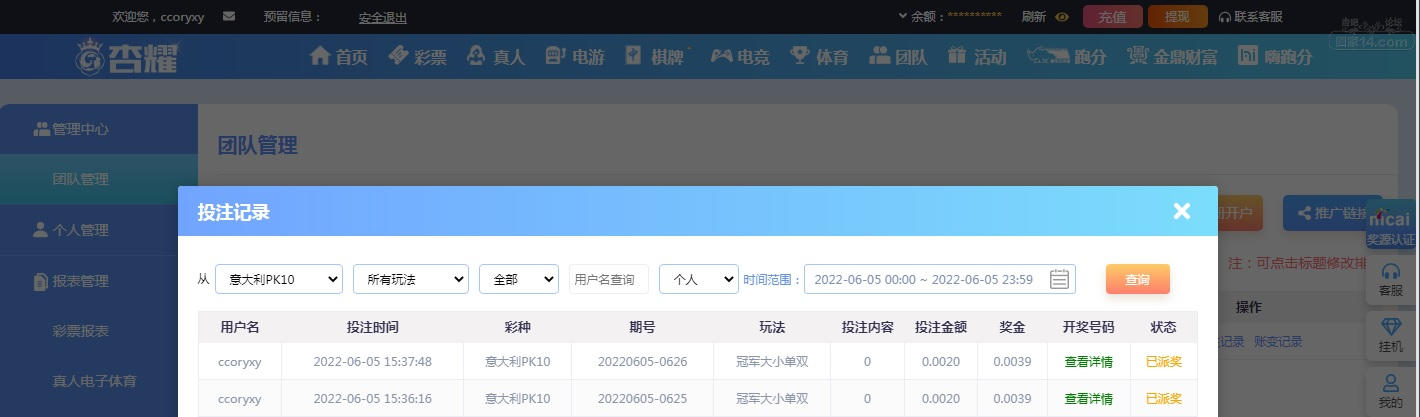Open the 全部 status dropdown
The height and width of the screenshot is (417, 1420).
point(519,280)
